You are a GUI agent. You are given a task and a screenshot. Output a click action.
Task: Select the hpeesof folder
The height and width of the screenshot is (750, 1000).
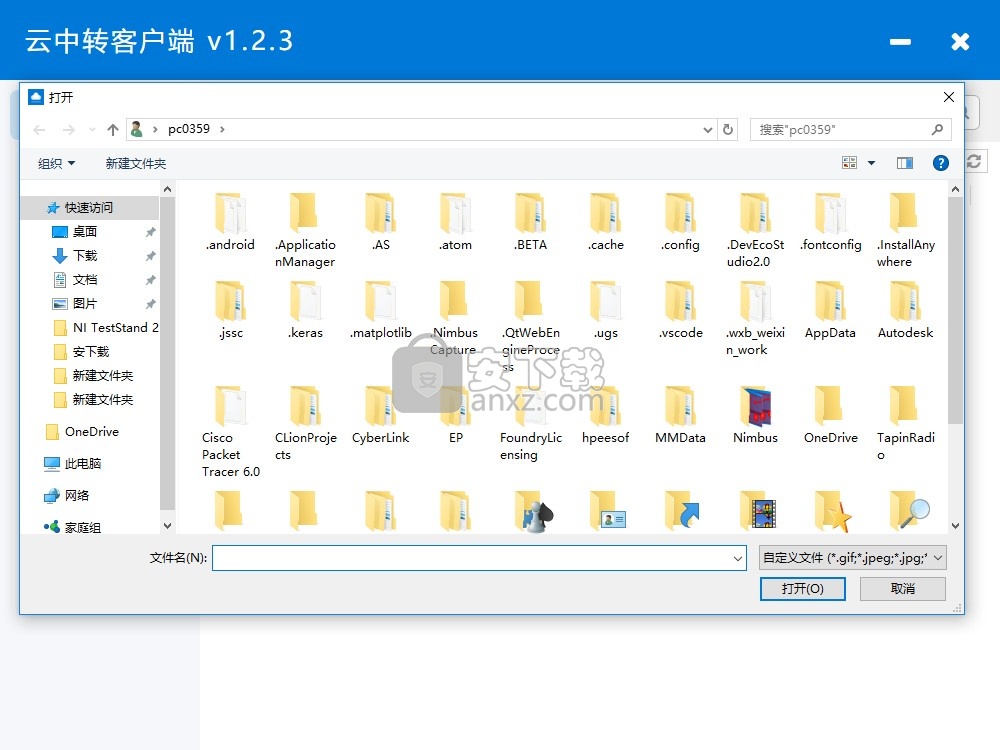point(605,415)
